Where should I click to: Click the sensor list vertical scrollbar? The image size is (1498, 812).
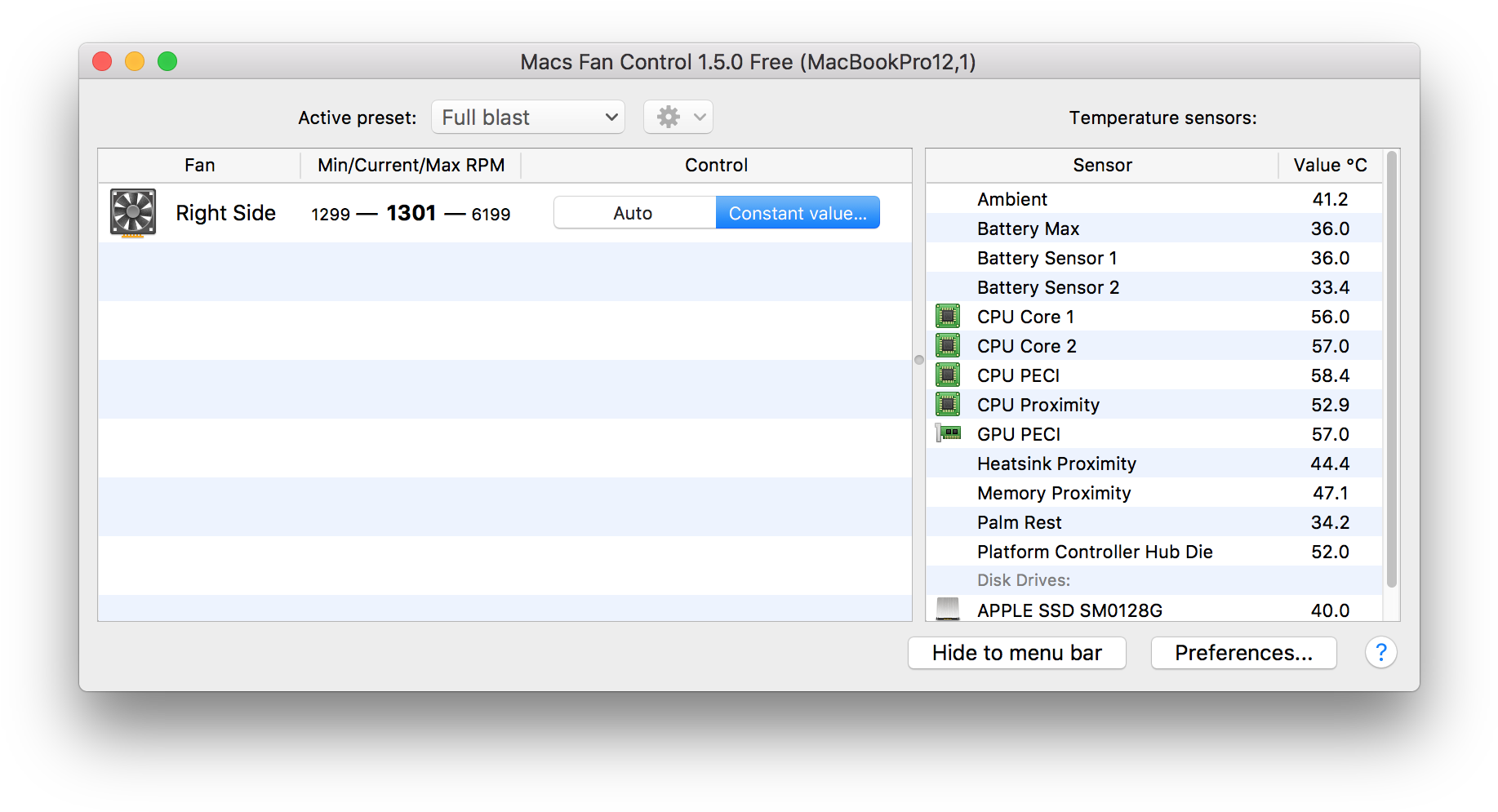[1391, 369]
